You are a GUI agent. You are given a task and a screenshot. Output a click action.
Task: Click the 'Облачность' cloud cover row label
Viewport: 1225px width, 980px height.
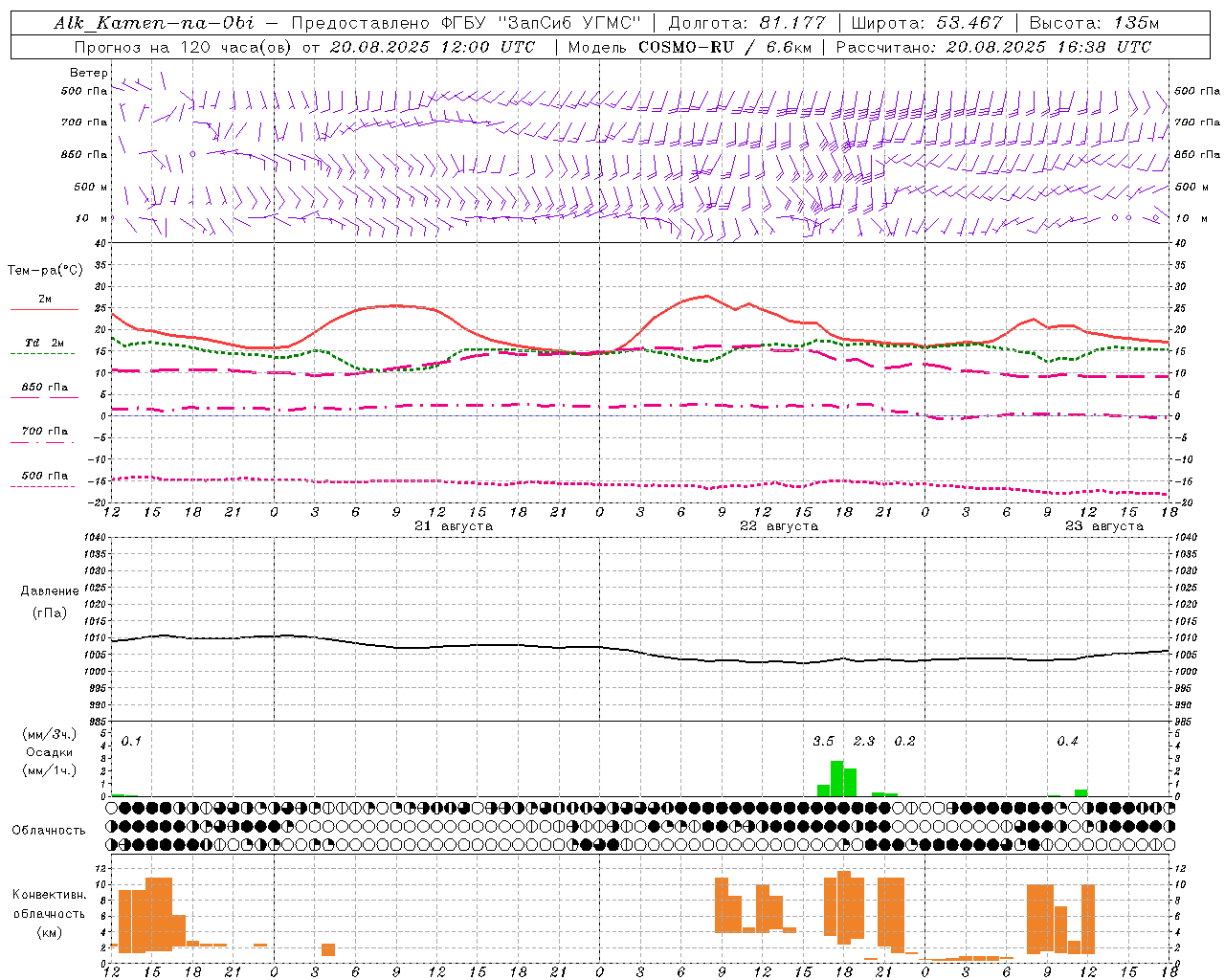(x=49, y=831)
